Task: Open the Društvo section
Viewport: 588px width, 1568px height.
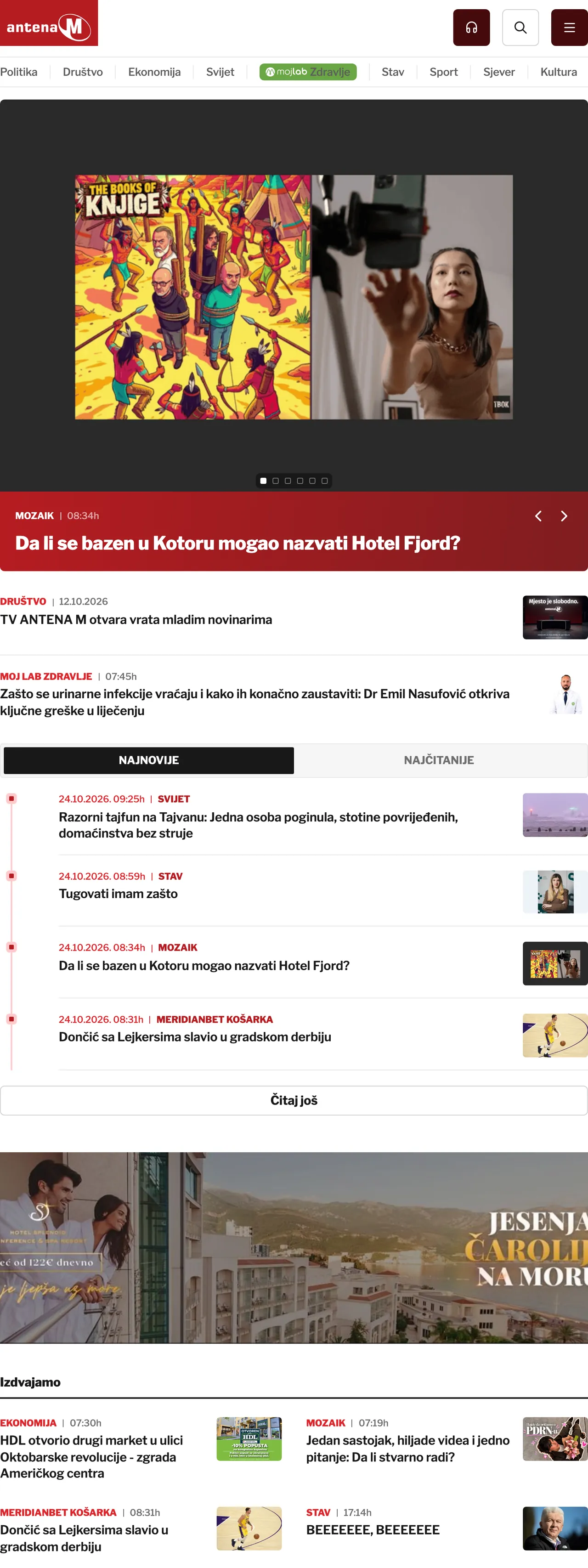Action: pyautogui.click(x=83, y=72)
